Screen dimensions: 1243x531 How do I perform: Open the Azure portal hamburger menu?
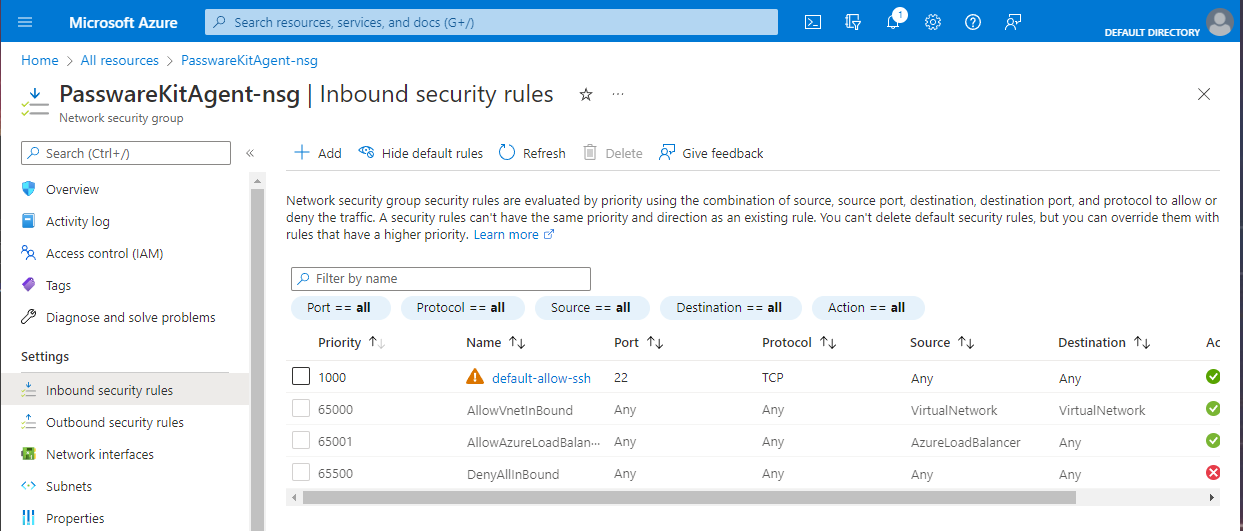click(x=25, y=22)
